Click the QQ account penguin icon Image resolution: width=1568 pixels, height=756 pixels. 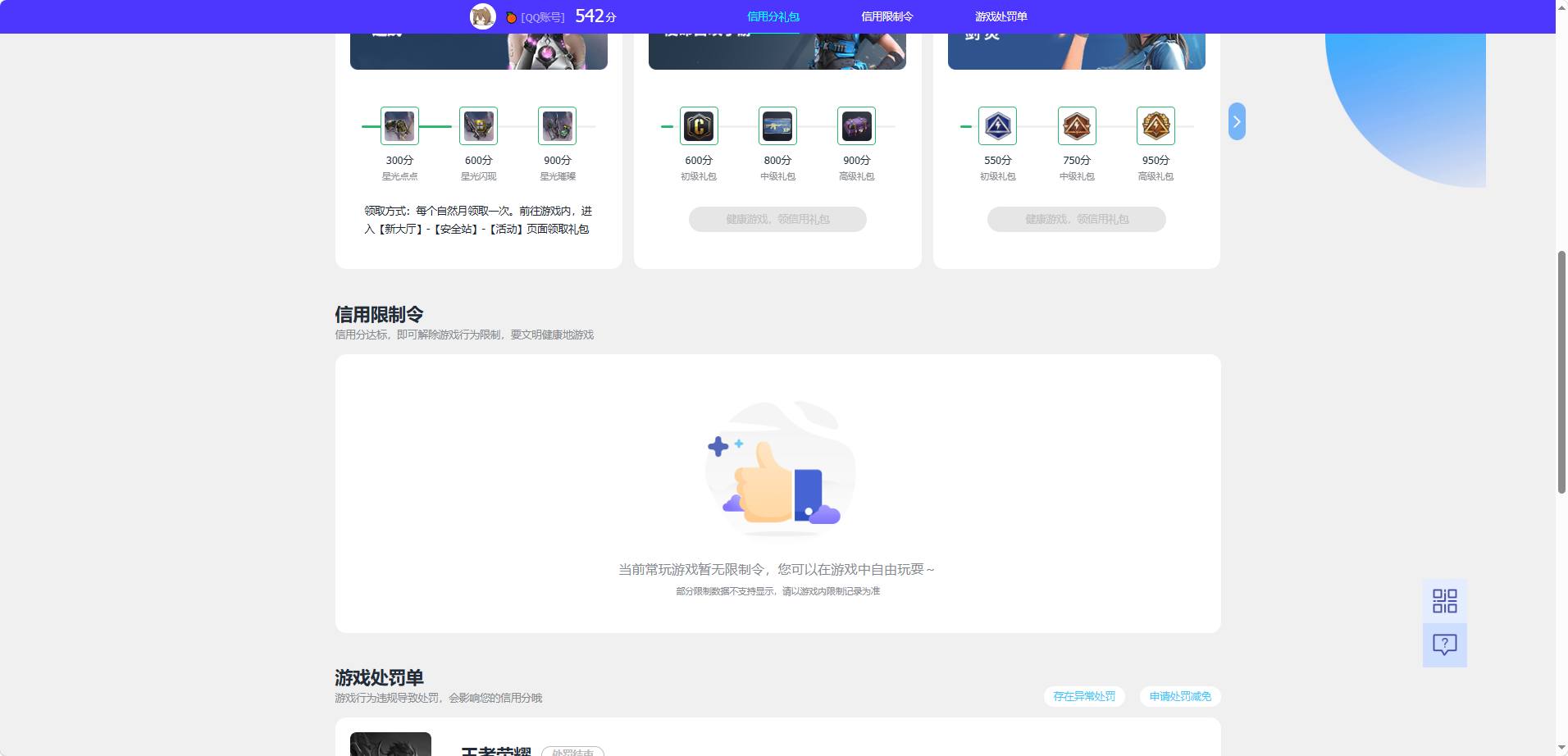click(511, 17)
